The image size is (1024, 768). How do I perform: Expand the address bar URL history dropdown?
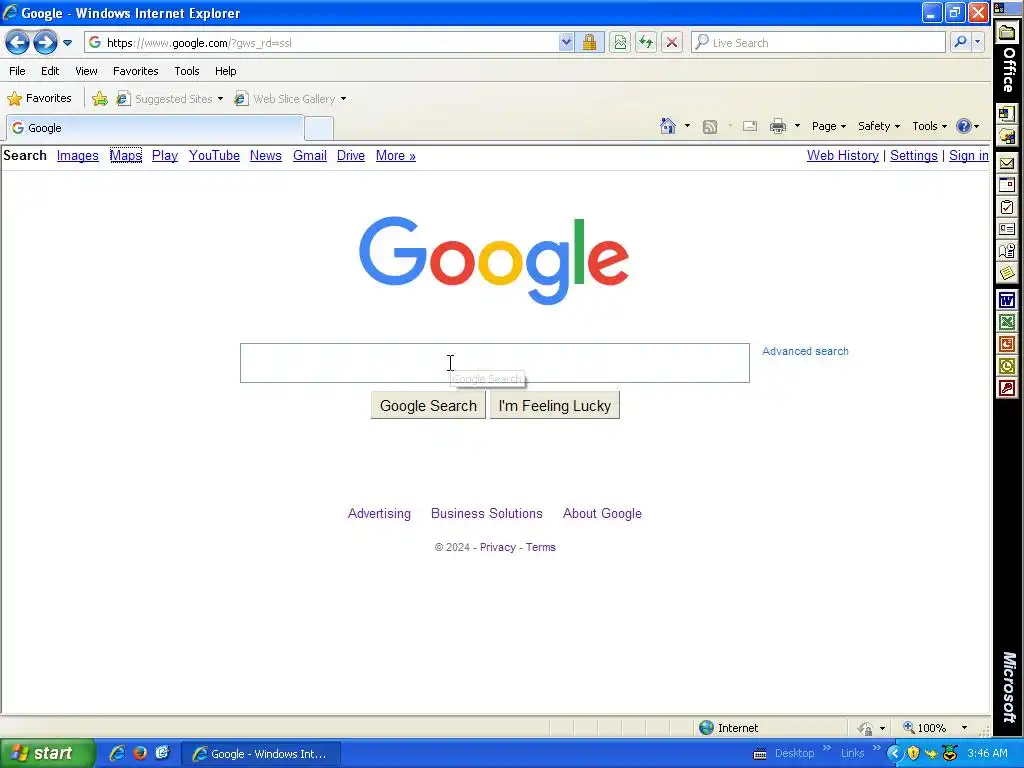click(566, 43)
